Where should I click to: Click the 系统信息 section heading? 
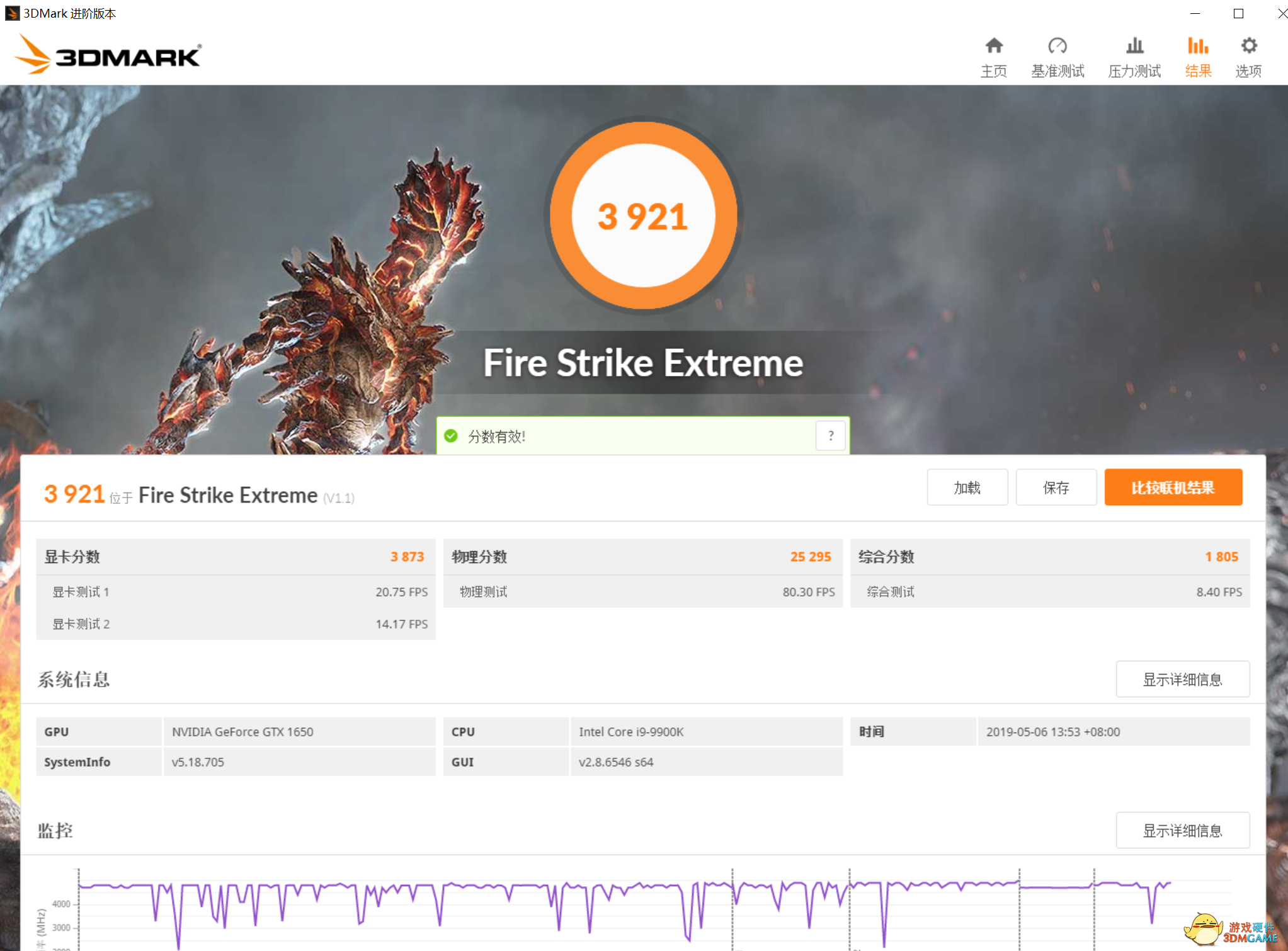click(x=74, y=680)
